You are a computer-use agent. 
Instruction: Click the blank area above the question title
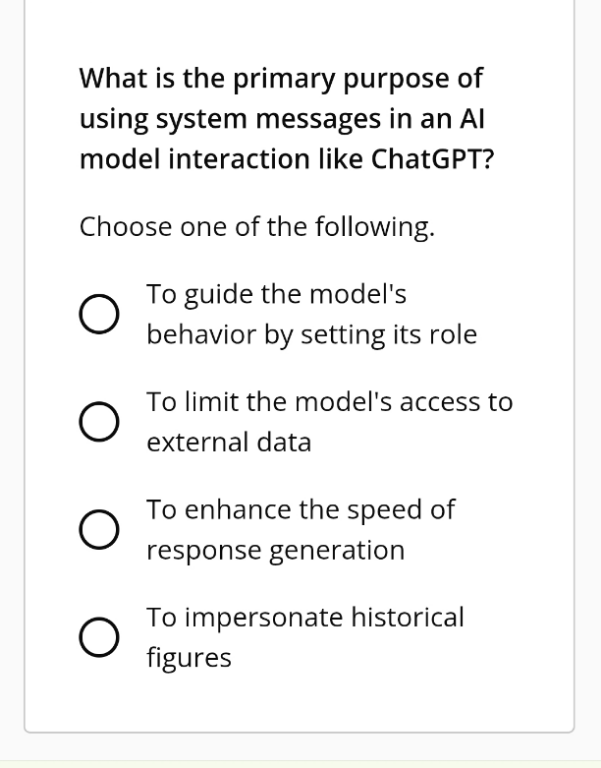coord(299,29)
